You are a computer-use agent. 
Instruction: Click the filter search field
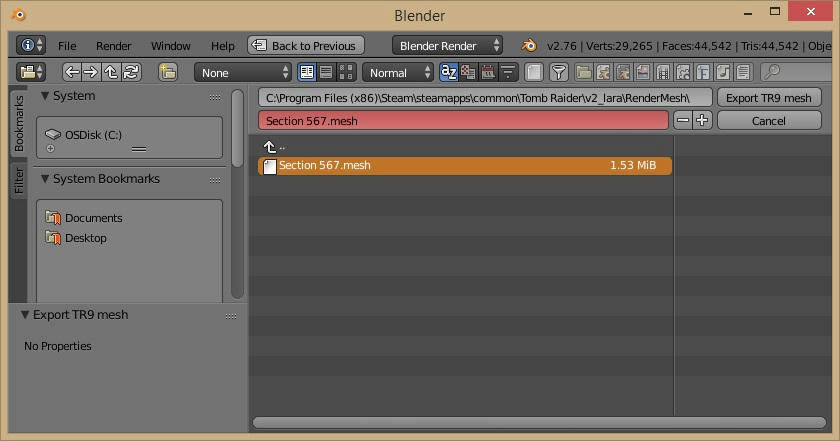tap(796, 72)
